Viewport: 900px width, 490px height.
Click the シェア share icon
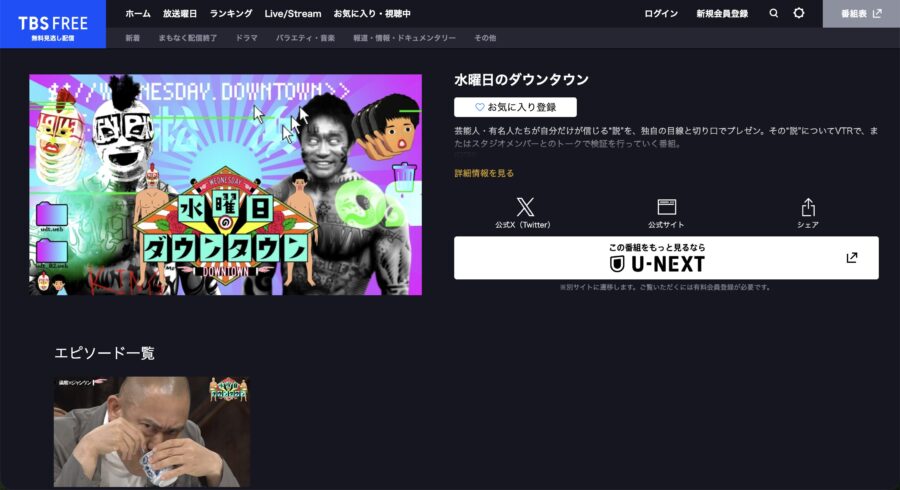808,208
